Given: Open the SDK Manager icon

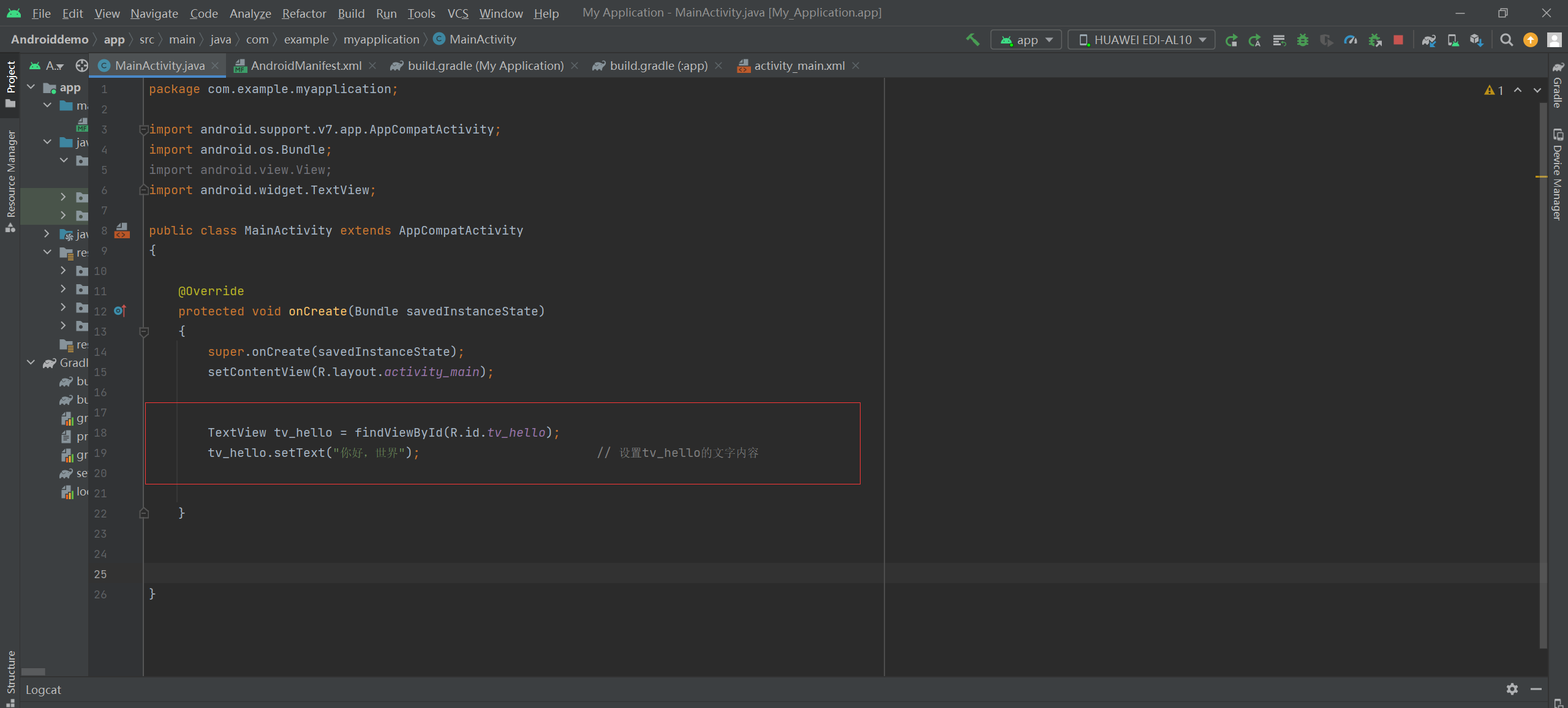Looking at the screenshot, I should [x=1476, y=40].
